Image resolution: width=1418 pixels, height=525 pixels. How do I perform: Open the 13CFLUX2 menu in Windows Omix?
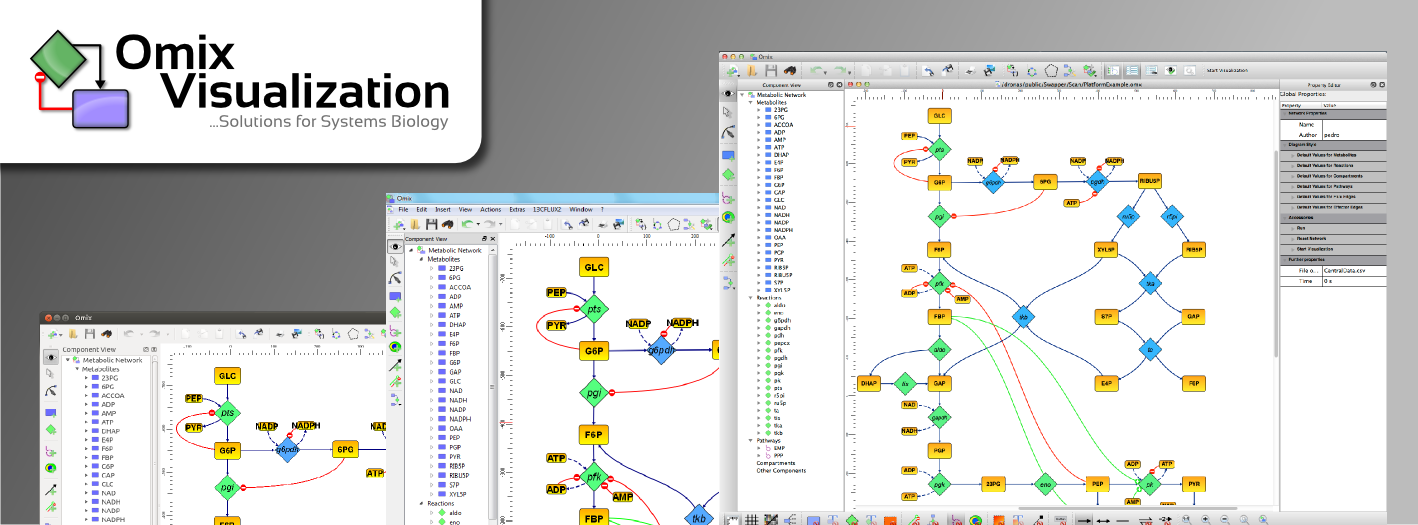click(547, 209)
